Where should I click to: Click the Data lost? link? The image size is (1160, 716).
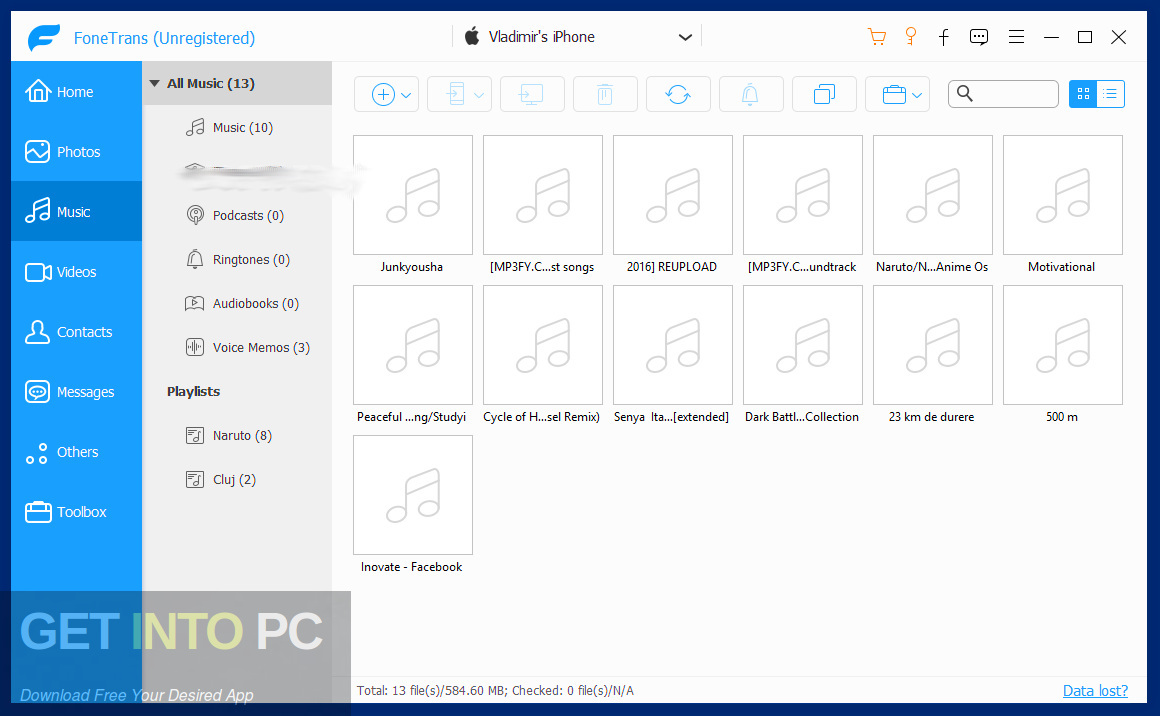tap(1095, 691)
